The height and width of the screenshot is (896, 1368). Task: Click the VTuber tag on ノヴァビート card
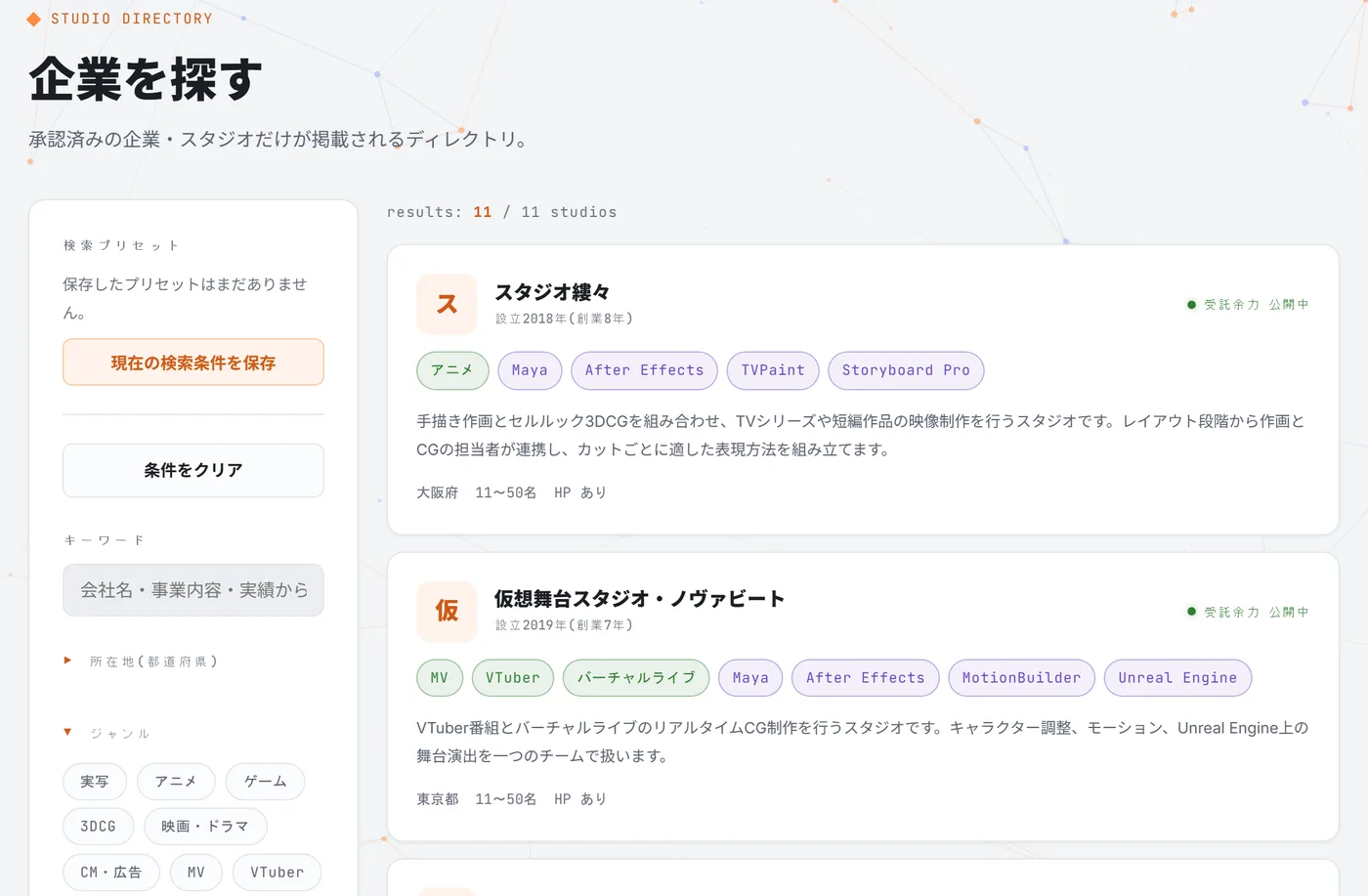[x=513, y=678]
